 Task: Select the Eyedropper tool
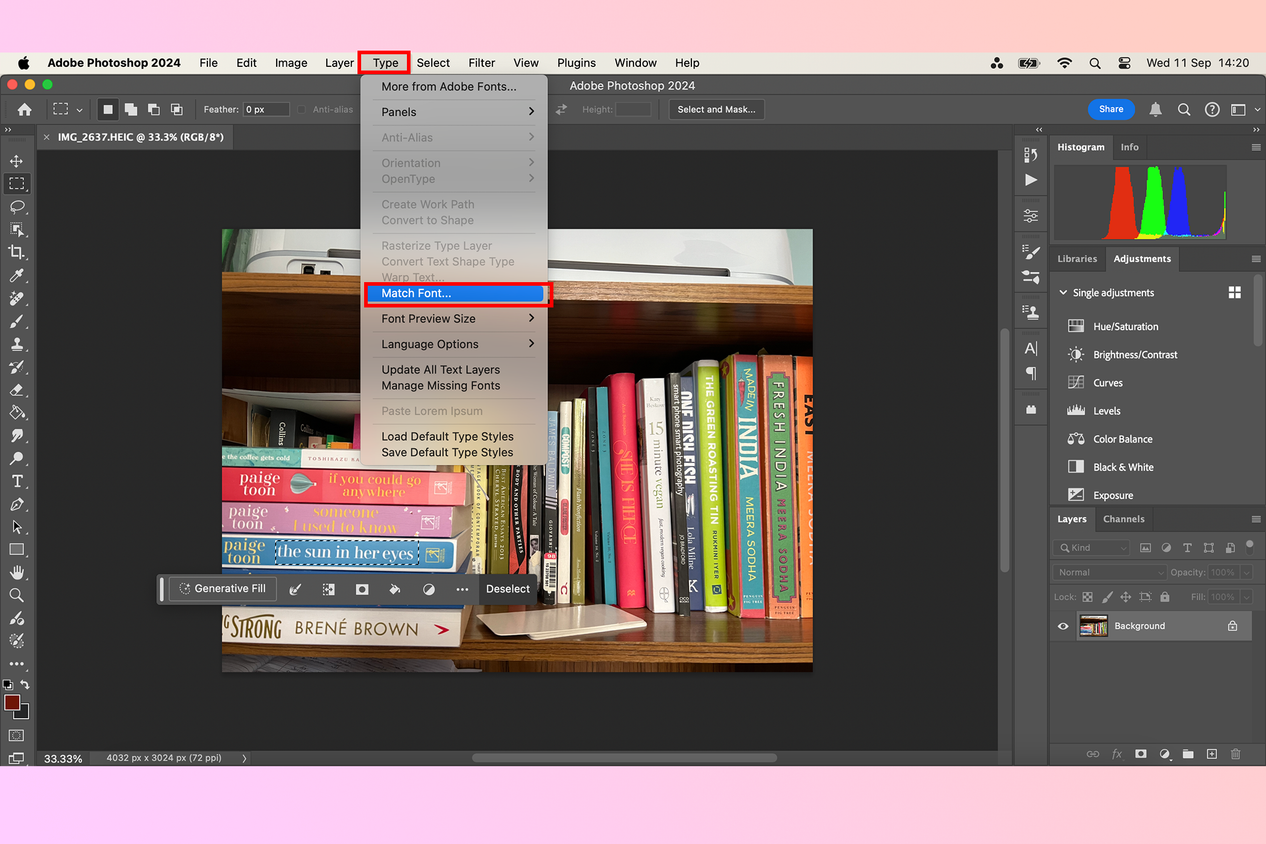[16, 276]
